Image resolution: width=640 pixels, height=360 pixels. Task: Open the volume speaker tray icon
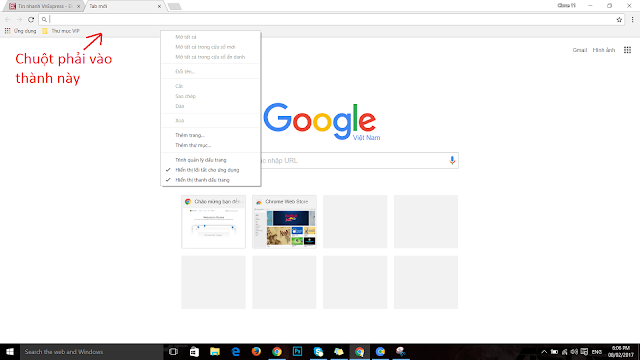coord(574,352)
